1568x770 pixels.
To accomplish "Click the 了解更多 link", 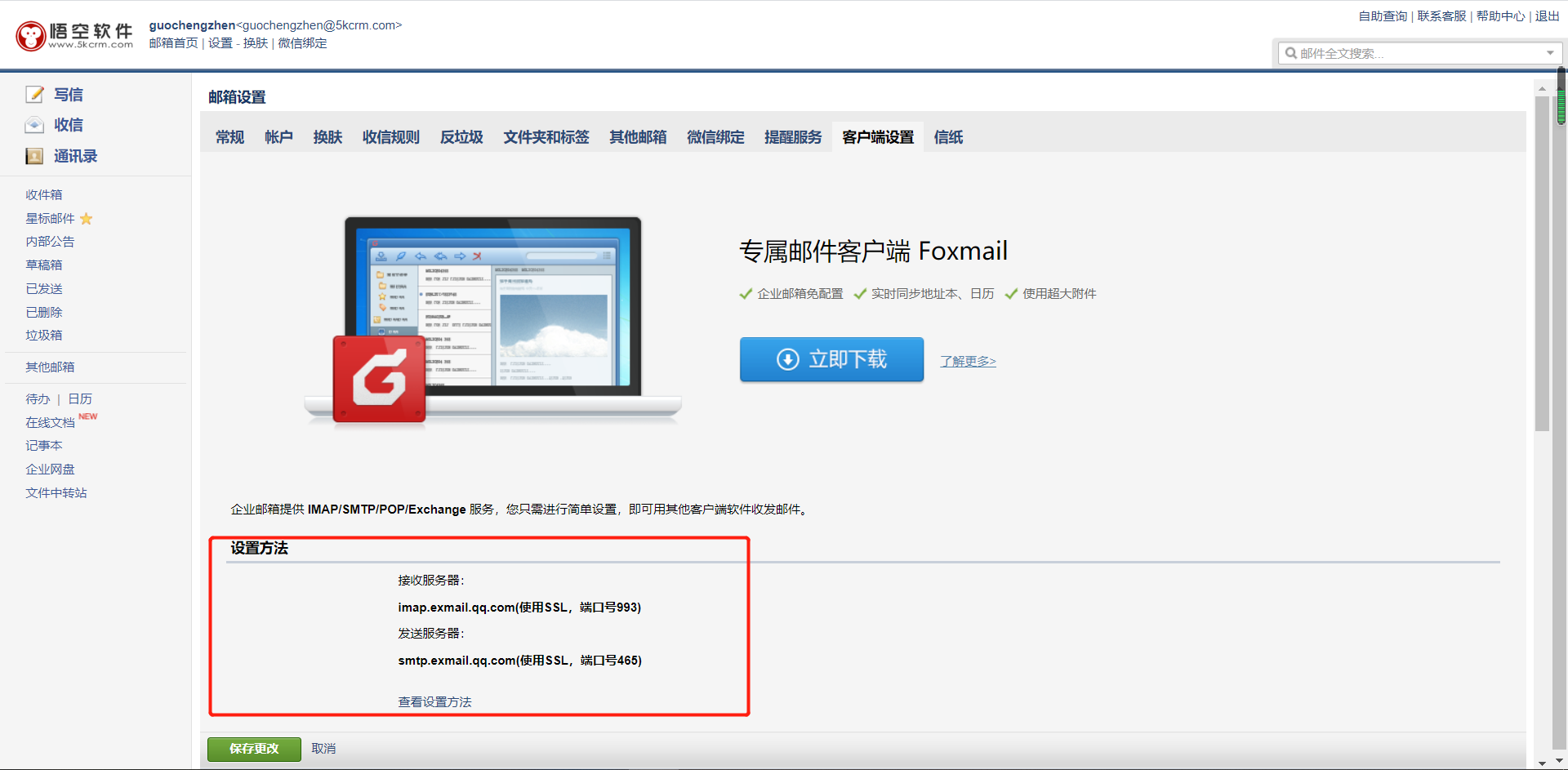I will pyautogui.click(x=968, y=361).
